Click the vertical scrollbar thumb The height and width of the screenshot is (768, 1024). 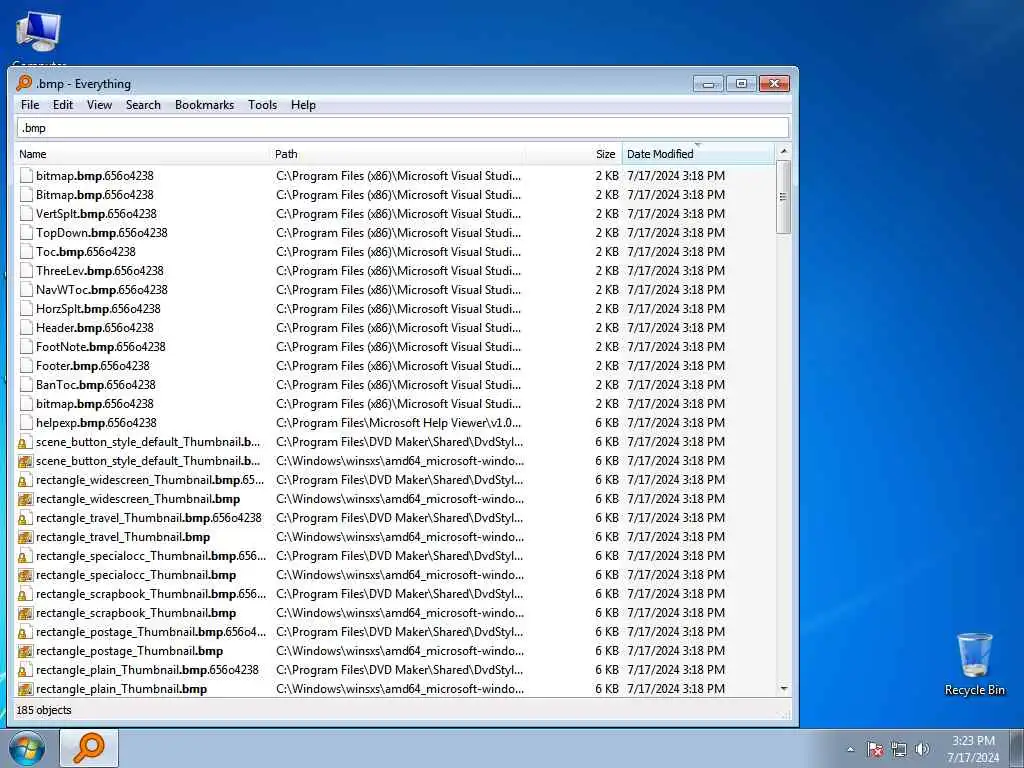[x=784, y=197]
